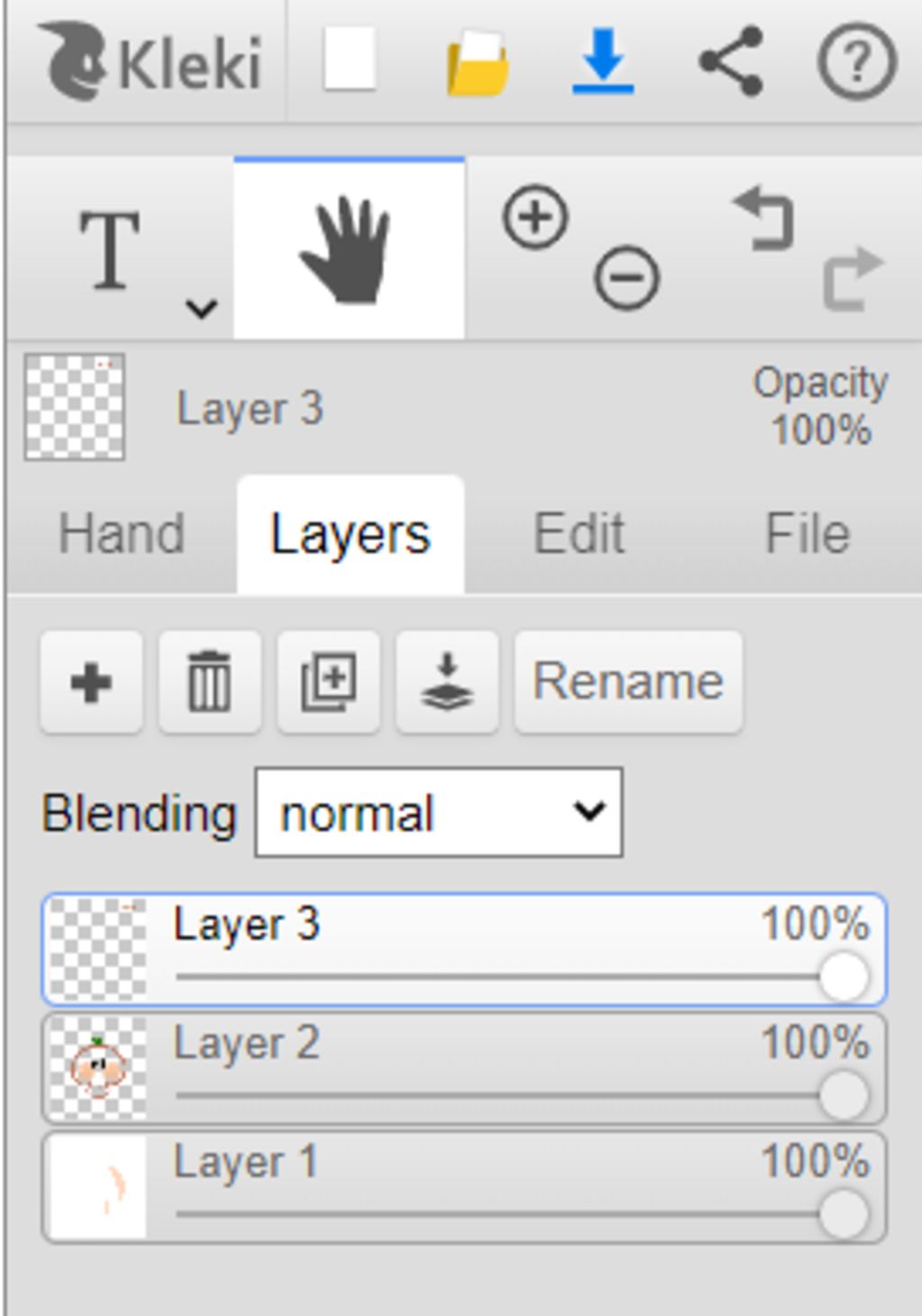Viewport: 922px width, 1316px height.
Task: Click the share icon
Action: tap(731, 61)
